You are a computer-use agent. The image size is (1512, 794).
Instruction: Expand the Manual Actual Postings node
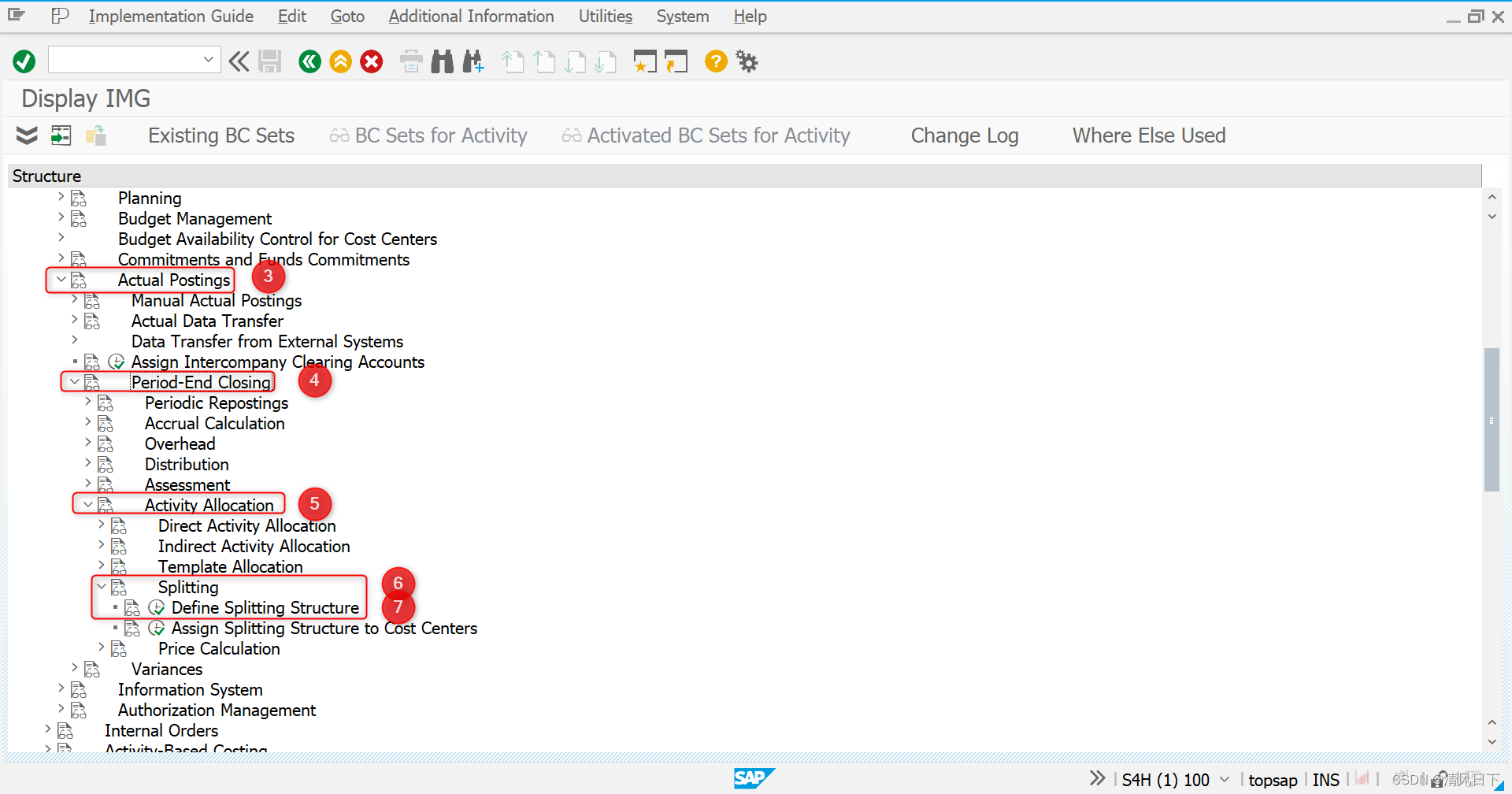(x=74, y=299)
